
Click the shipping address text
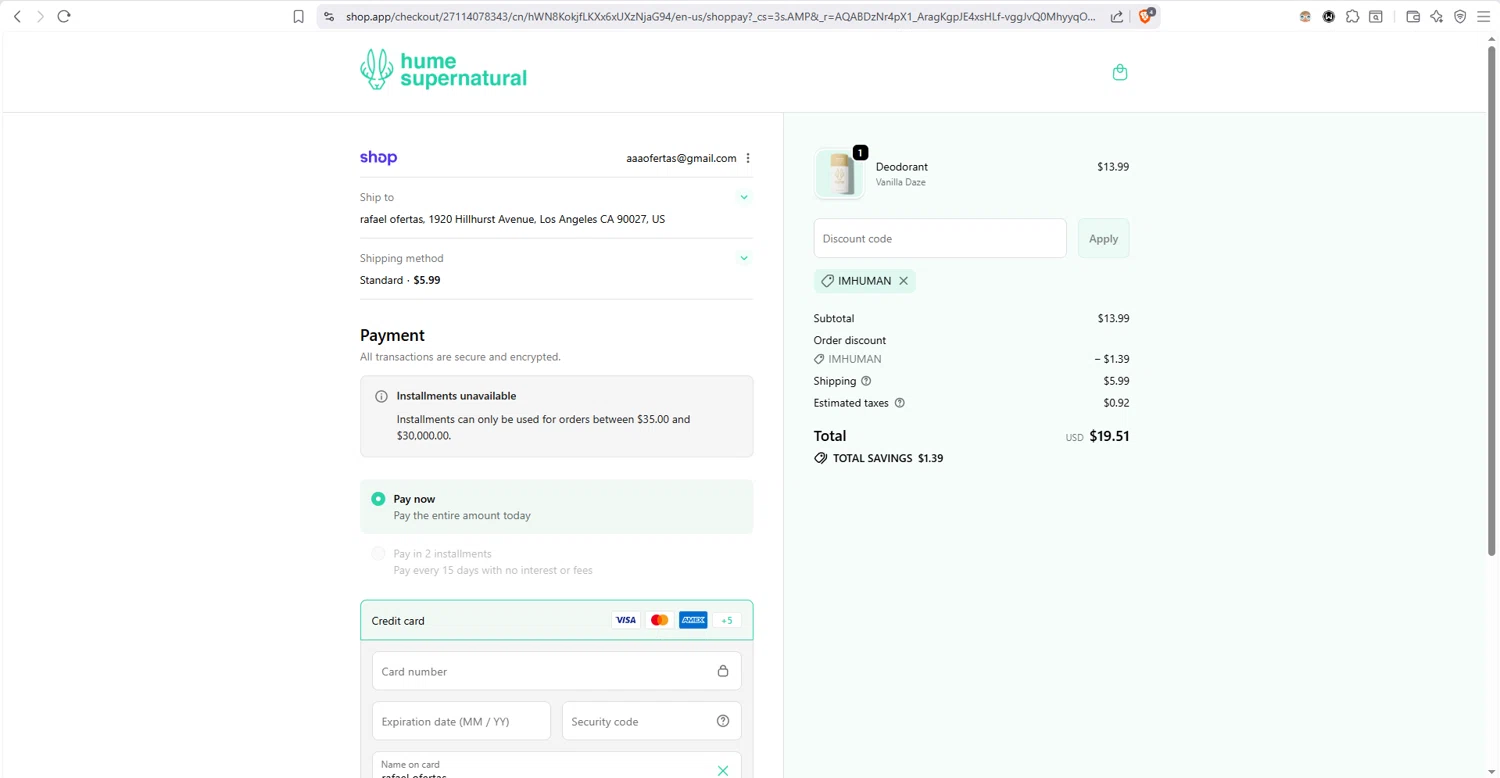(x=512, y=219)
